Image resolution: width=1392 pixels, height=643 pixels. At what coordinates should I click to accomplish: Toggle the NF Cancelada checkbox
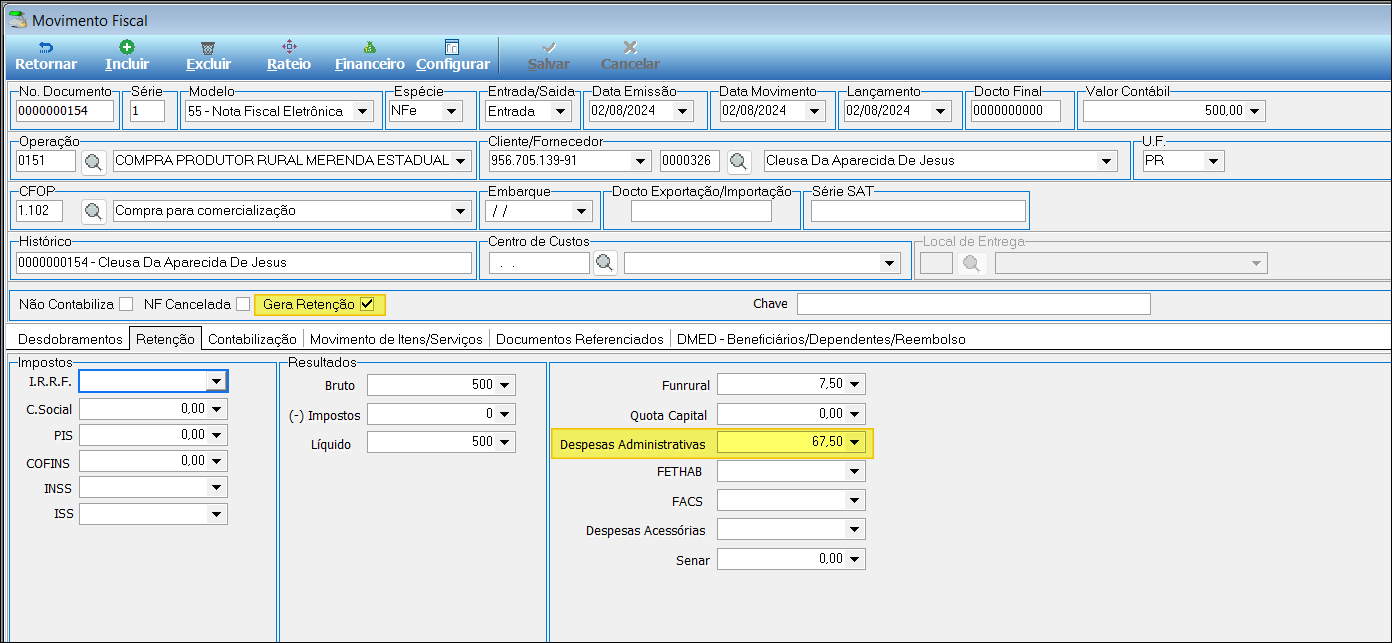point(243,304)
